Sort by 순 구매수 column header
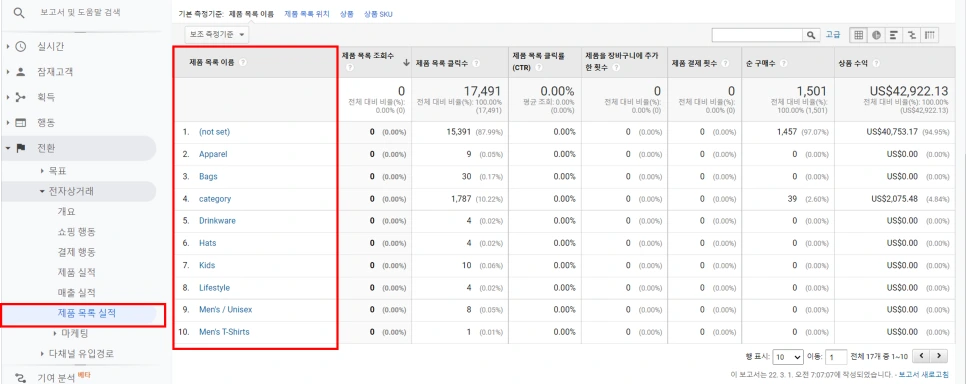The image size is (966, 384). 760,63
